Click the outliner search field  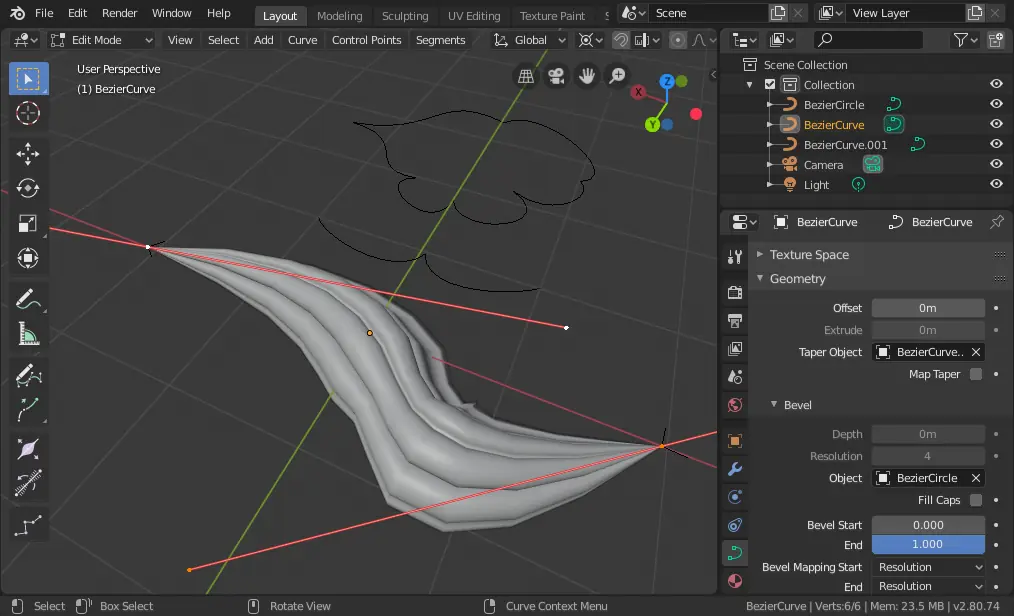(x=868, y=40)
